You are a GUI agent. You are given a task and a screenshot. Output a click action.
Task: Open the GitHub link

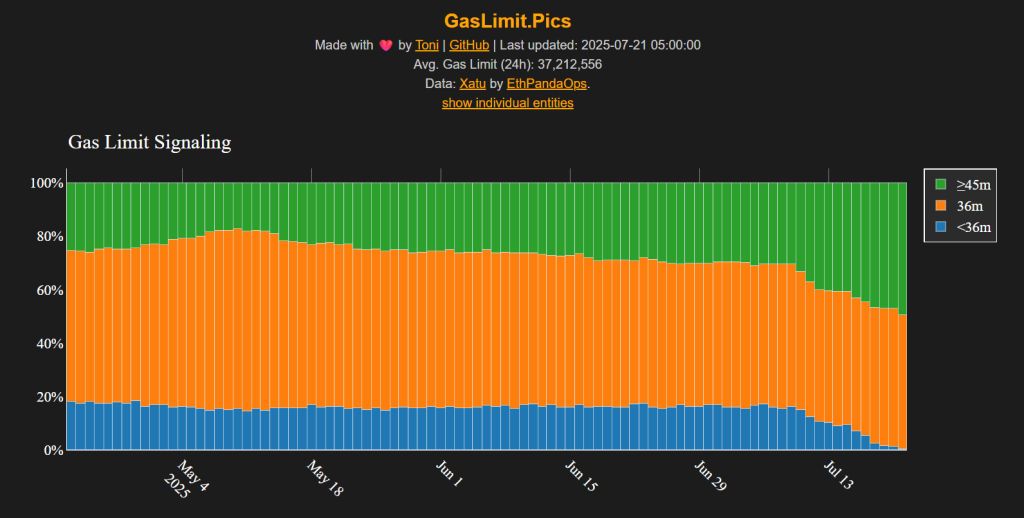pyautogui.click(x=469, y=45)
